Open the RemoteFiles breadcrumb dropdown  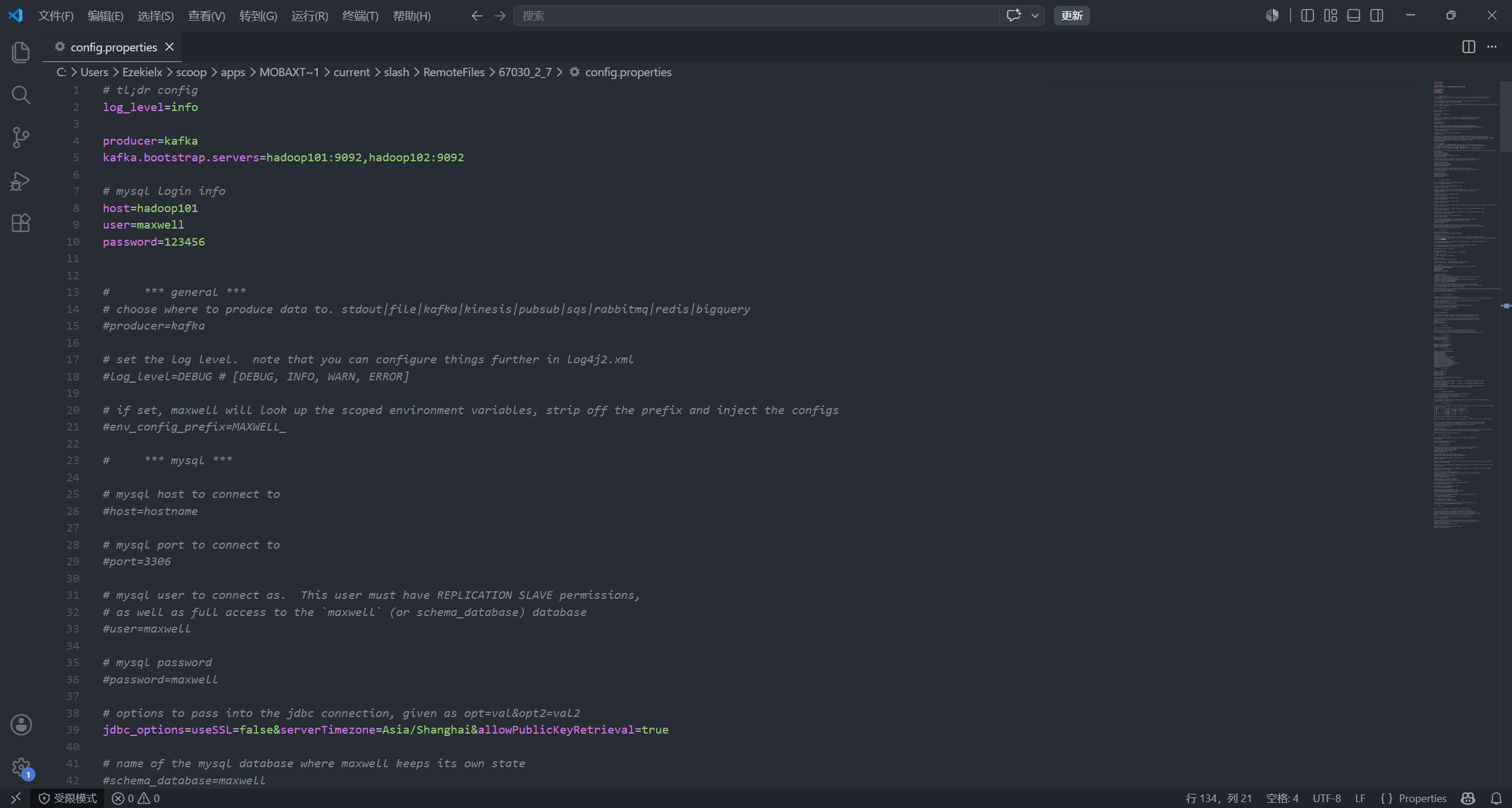(454, 72)
